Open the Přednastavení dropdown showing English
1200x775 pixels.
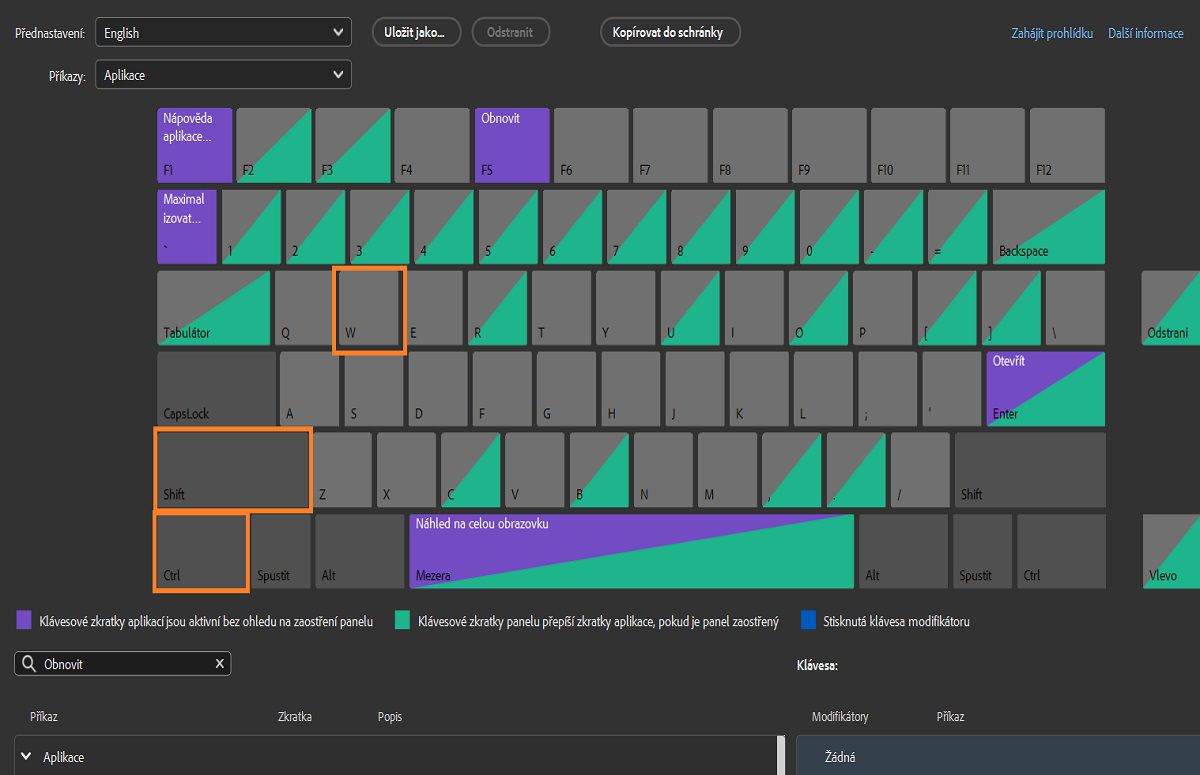click(x=223, y=32)
